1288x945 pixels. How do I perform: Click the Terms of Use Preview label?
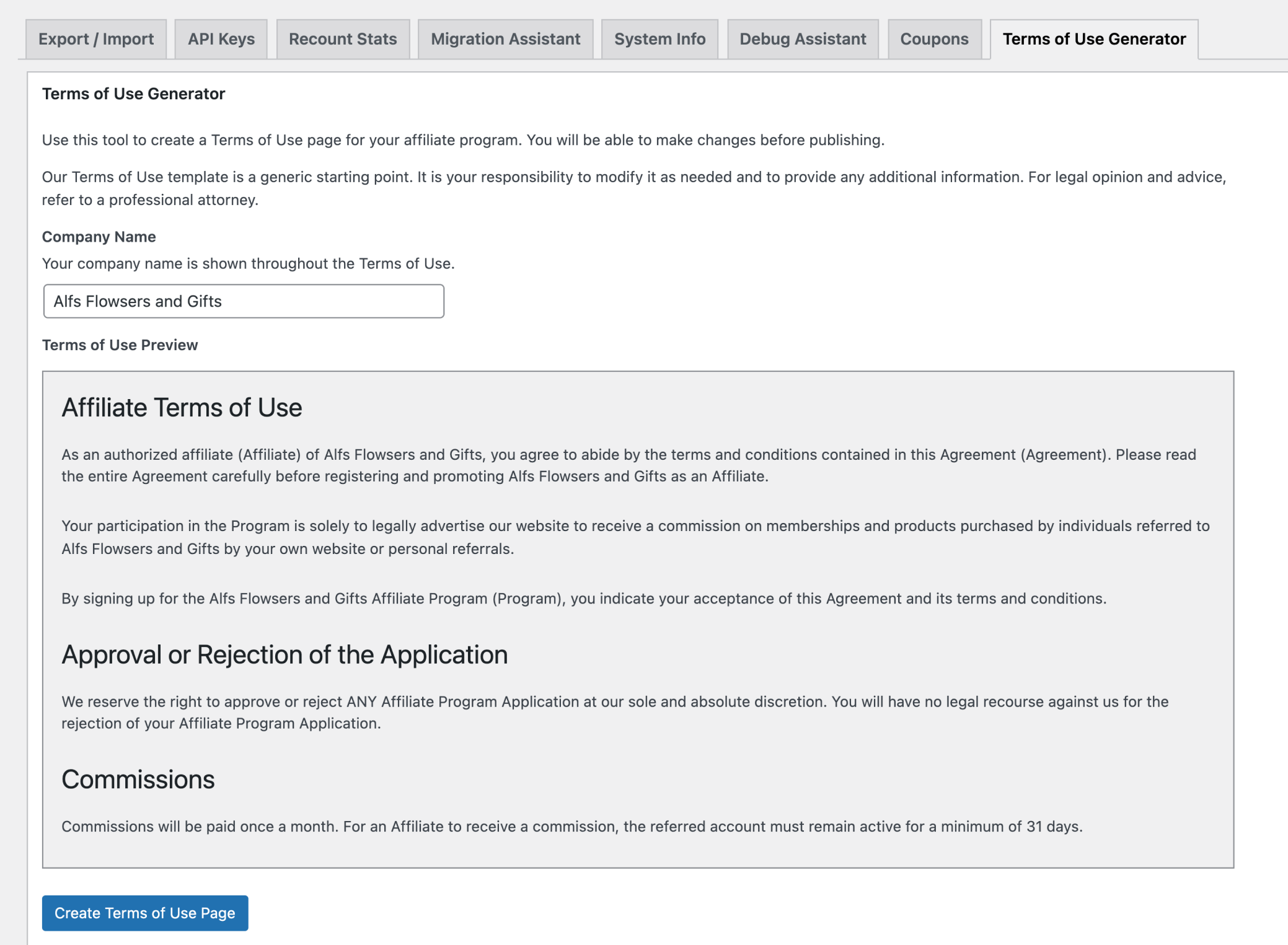(x=120, y=345)
